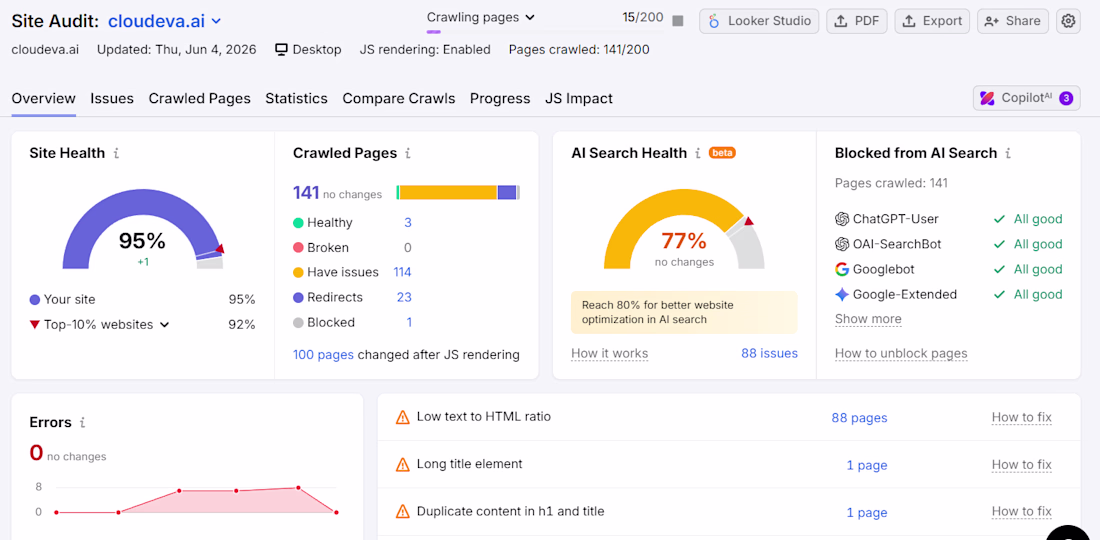Click the Blocked from AI Search info icon
The image size is (1100, 540).
click(x=1008, y=153)
